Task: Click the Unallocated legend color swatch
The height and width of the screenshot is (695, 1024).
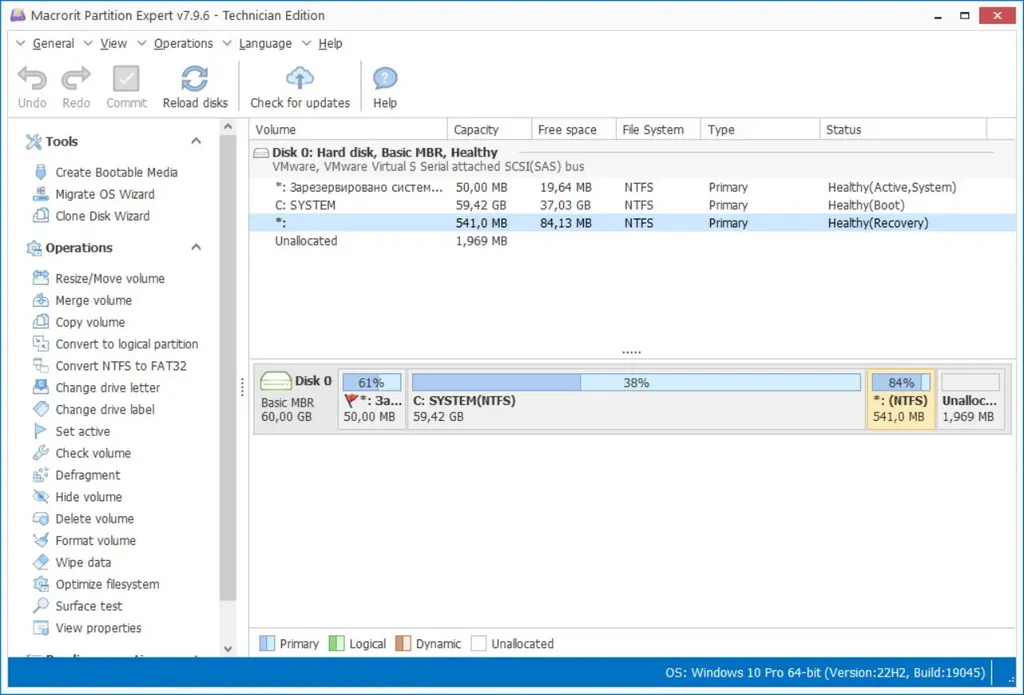Action: (x=479, y=643)
